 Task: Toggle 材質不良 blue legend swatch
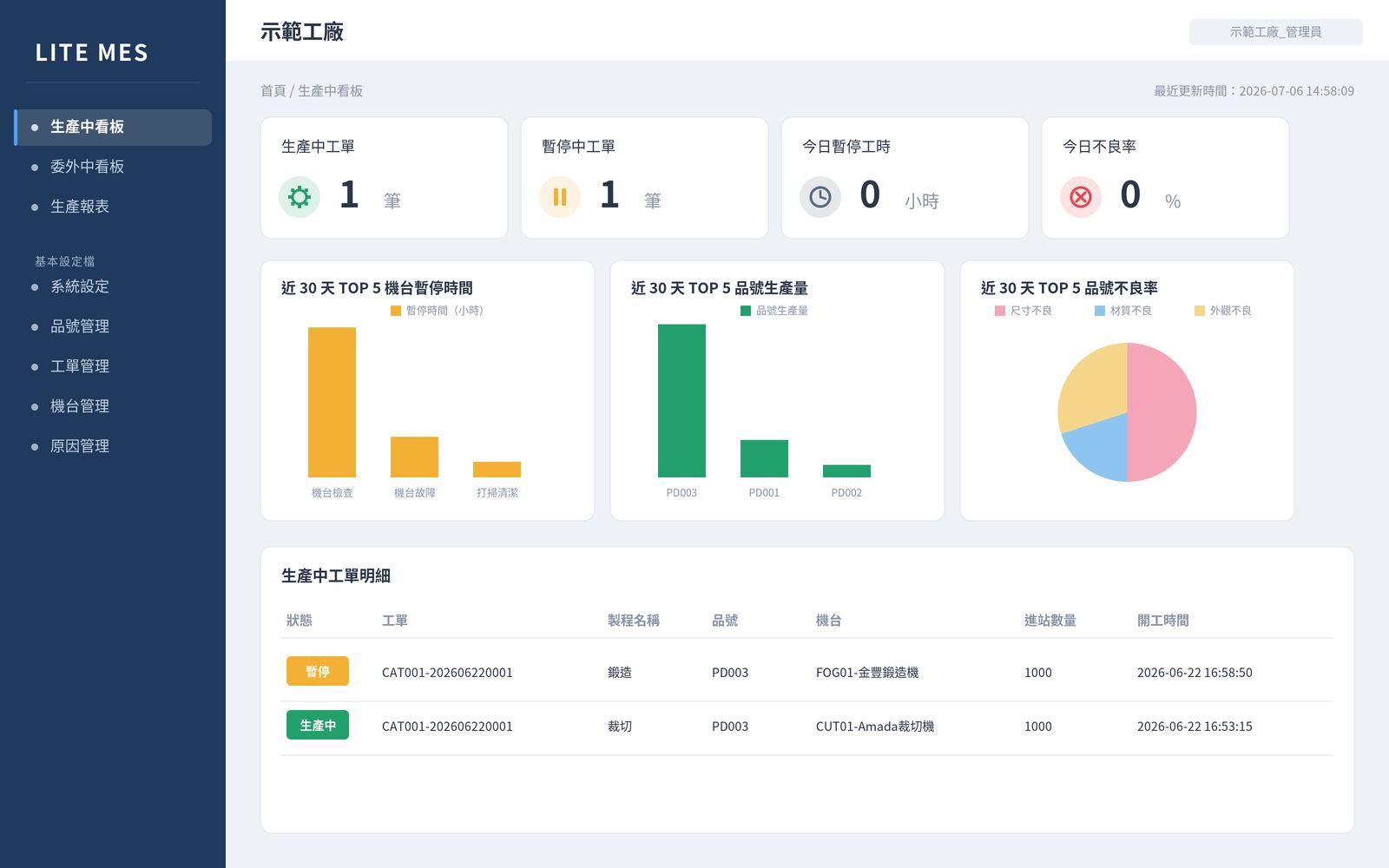[x=1100, y=311]
